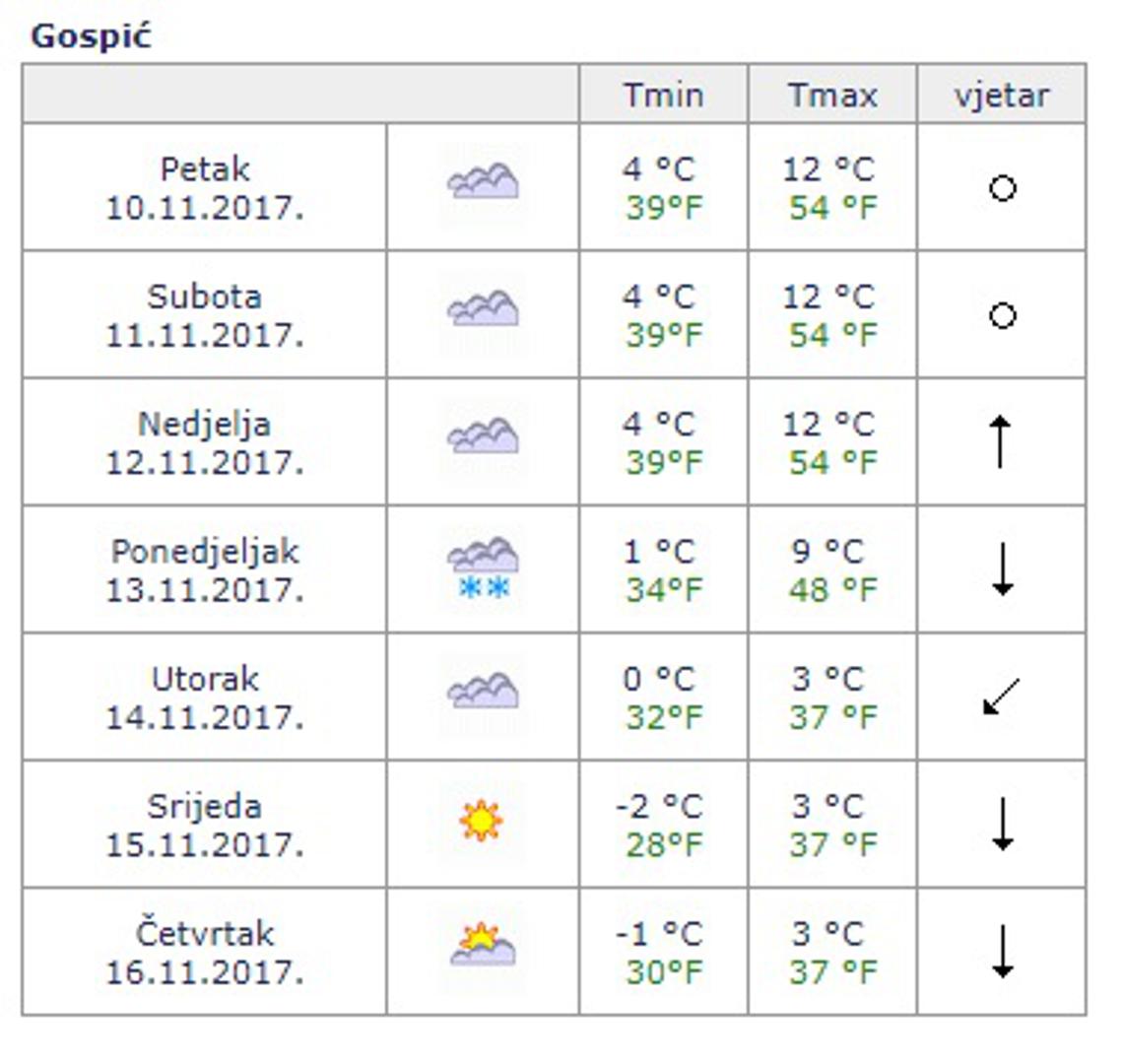The height and width of the screenshot is (1064, 1123).
Task: Click the Srijeda -2 °C minimum temperature
Action: (659, 807)
